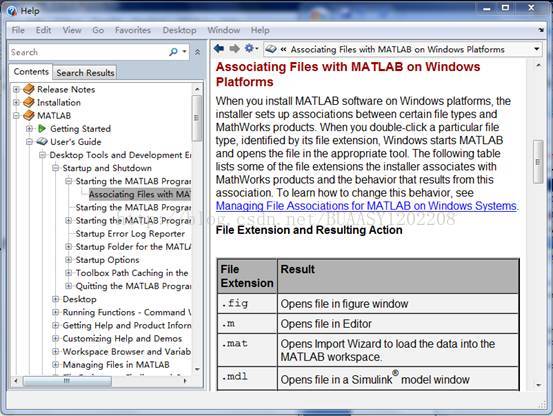This screenshot has width=553, height=416.
Task: Select Getting Help and Product Information item
Action: click(127, 325)
